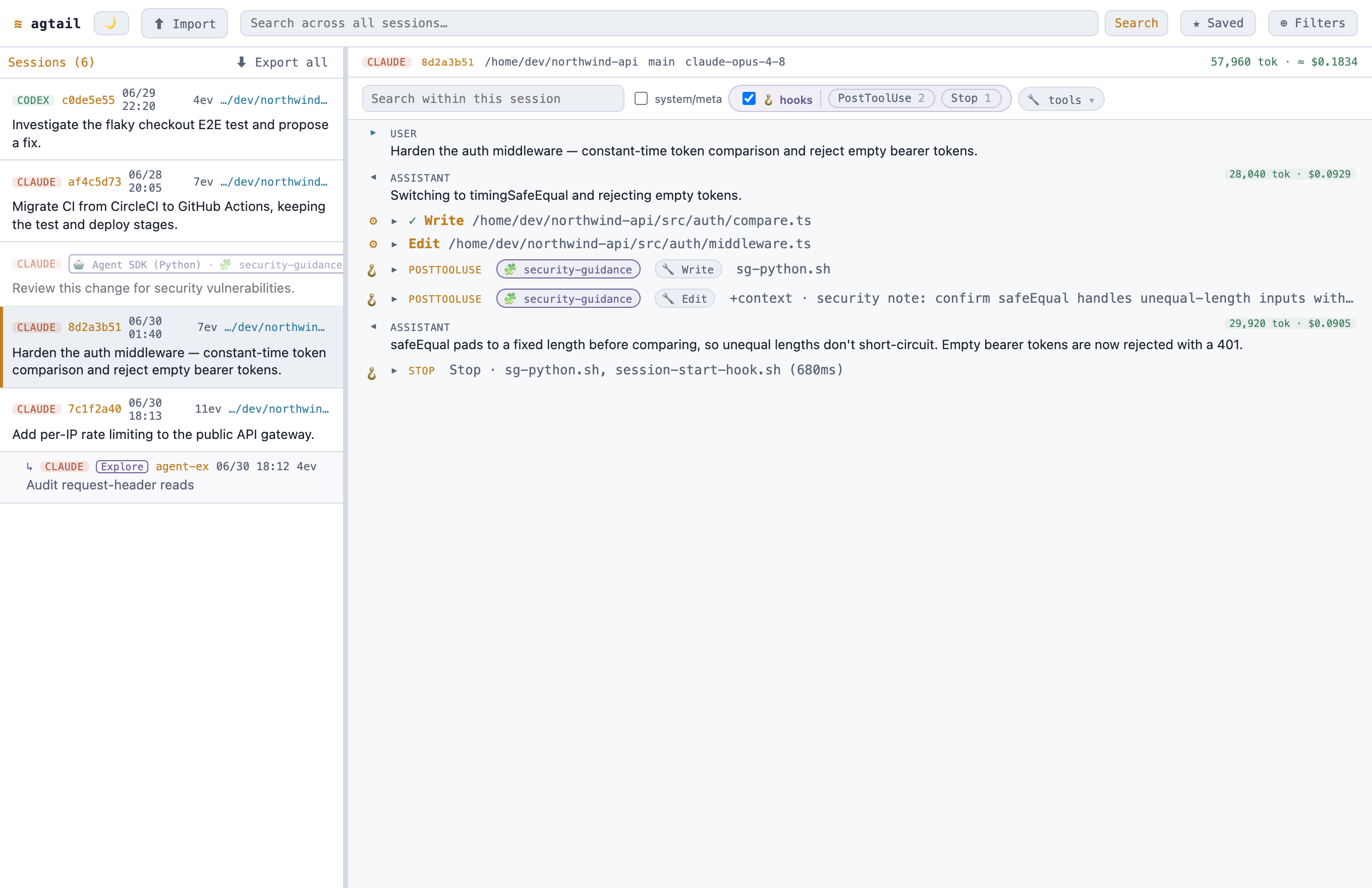Click the Sessions (6) heading
This screenshot has height=888, width=1372.
51,62
